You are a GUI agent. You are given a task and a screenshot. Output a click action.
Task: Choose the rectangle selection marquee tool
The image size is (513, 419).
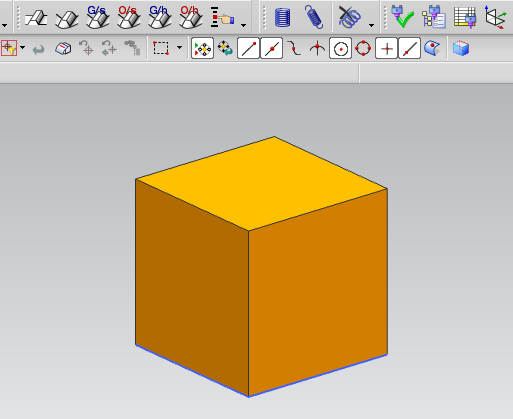point(161,48)
